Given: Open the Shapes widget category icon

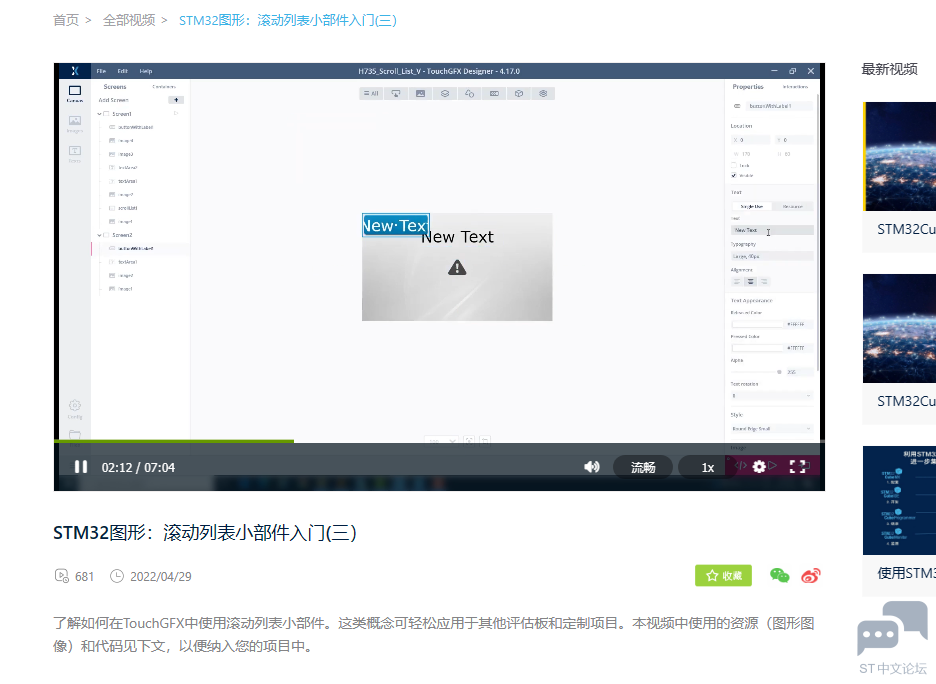Looking at the screenshot, I should click(x=469, y=93).
